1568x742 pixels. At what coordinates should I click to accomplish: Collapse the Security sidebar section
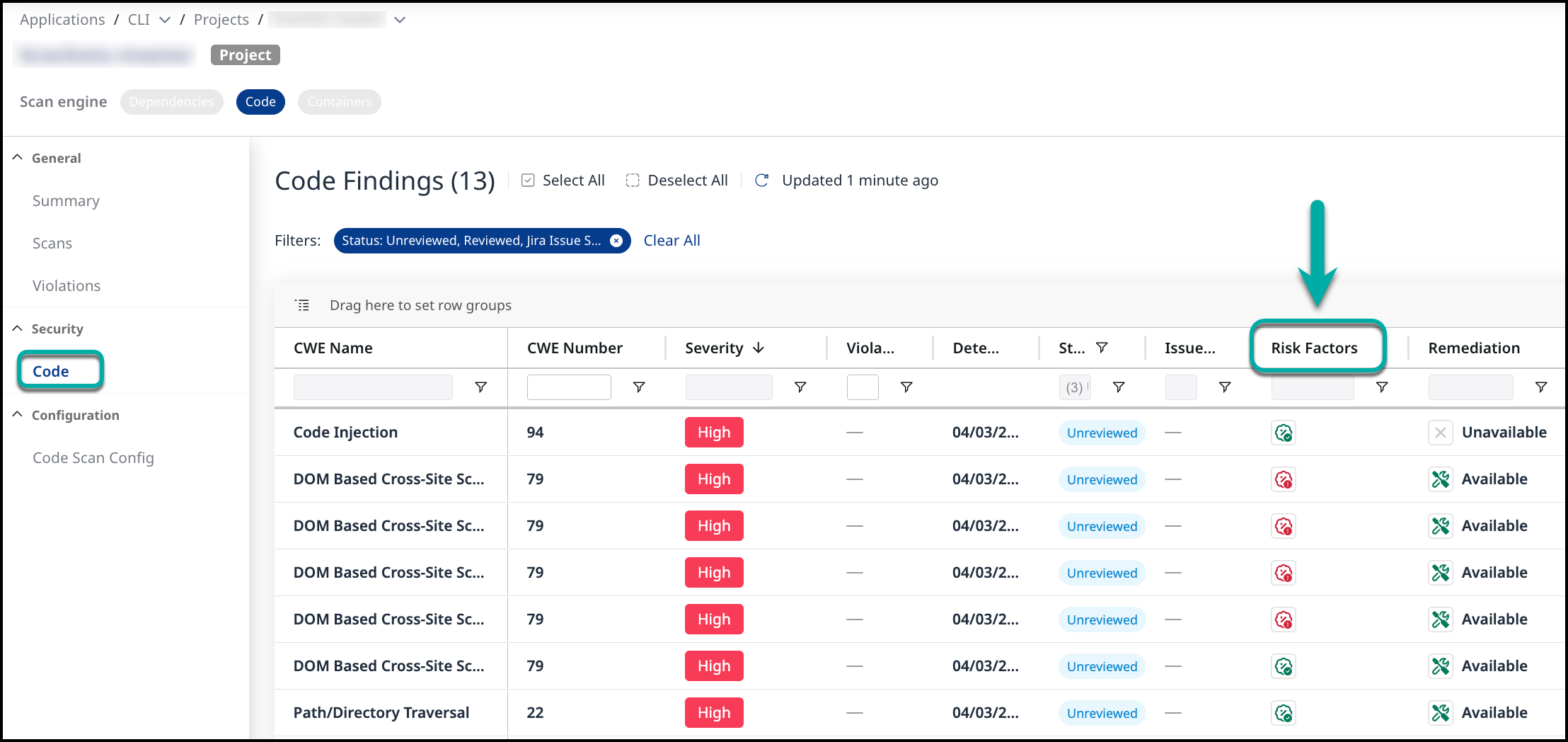(18, 329)
